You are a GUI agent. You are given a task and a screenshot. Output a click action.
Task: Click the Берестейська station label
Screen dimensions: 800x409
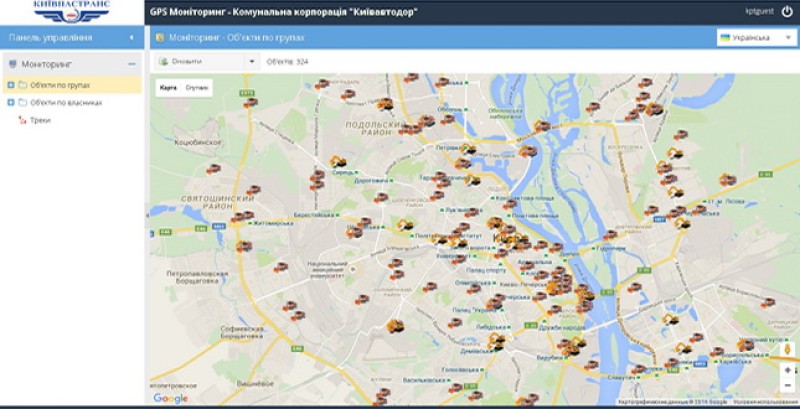coord(316,215)
